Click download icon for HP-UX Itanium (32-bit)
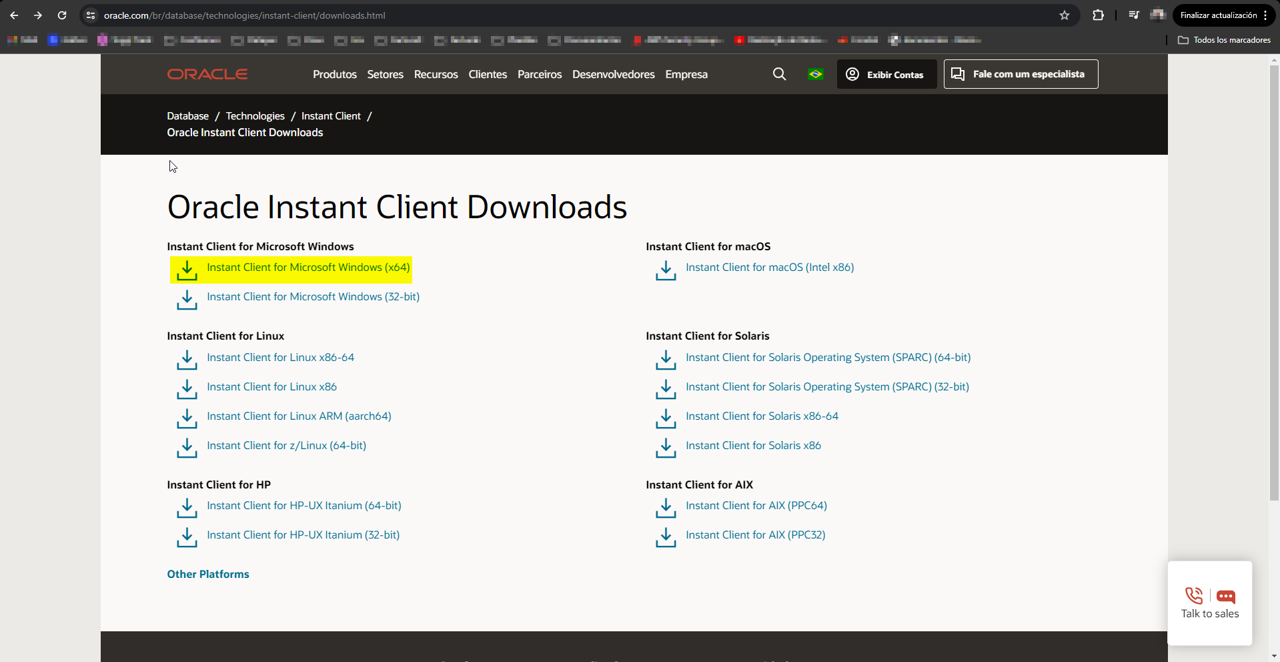 tap(187, 537)
